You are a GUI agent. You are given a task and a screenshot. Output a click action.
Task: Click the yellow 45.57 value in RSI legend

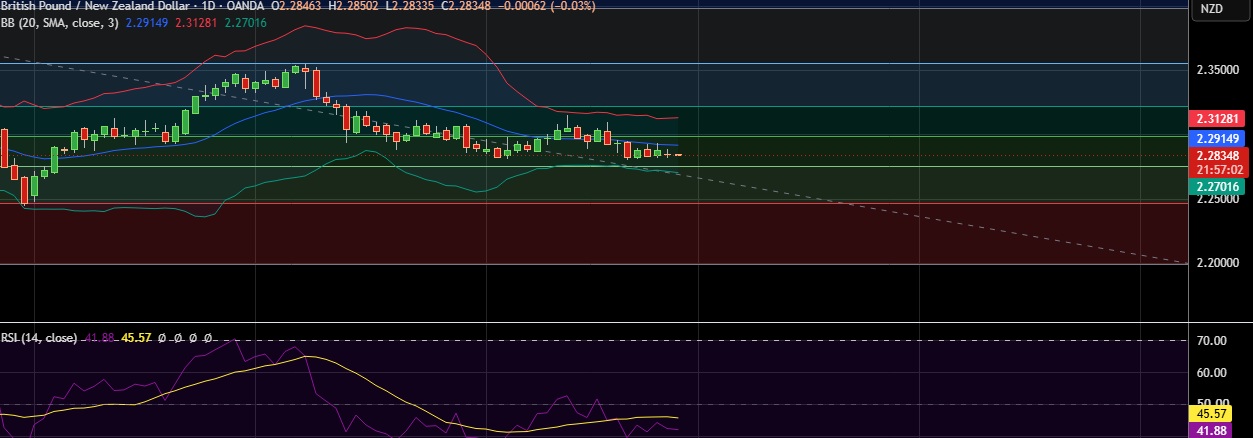click(x=135, y=338)
